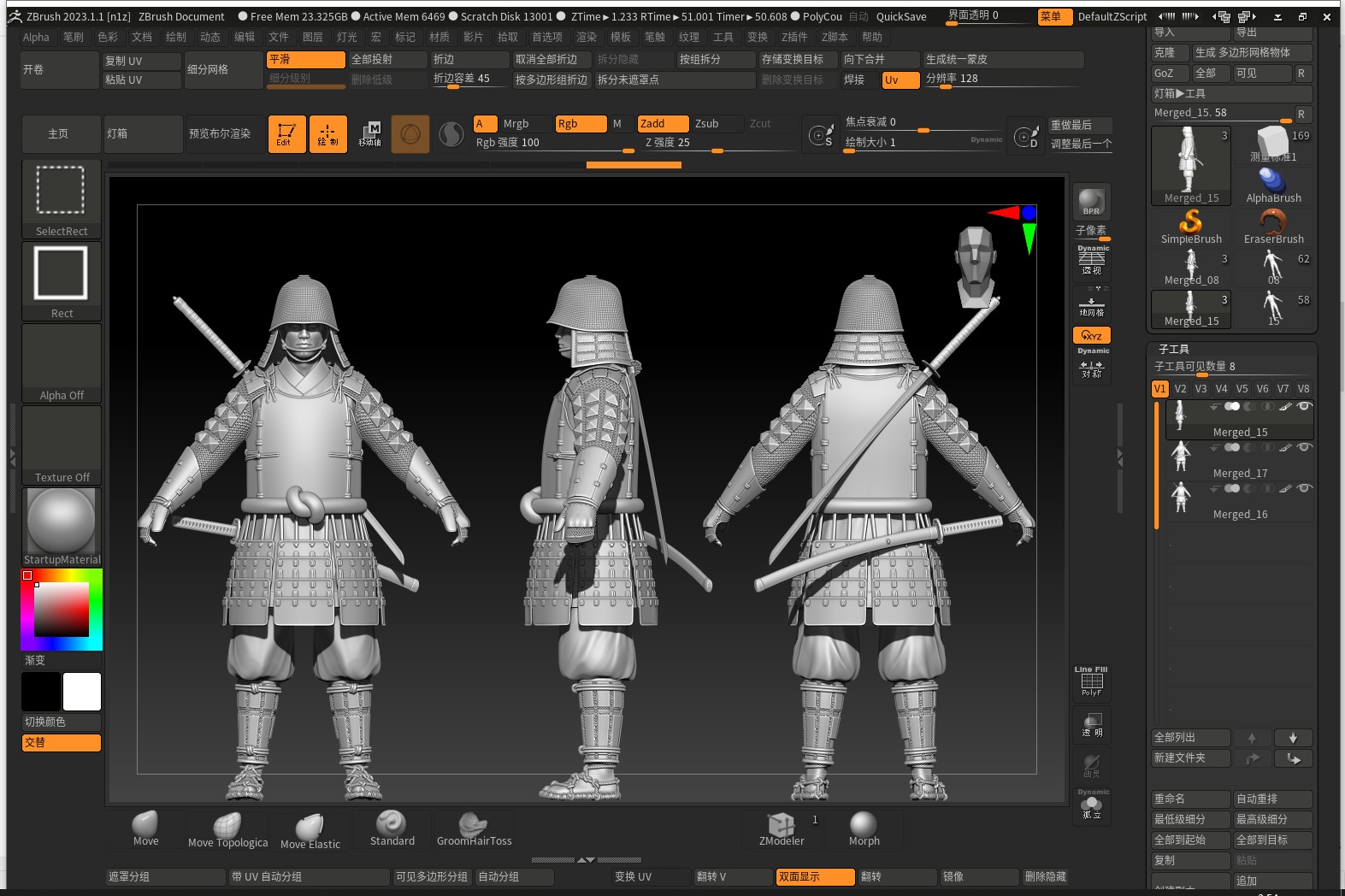The height and width of the screenshot is (896, 1345).
Task: Open the 文件 (File) menu
Action: [279, 37]
